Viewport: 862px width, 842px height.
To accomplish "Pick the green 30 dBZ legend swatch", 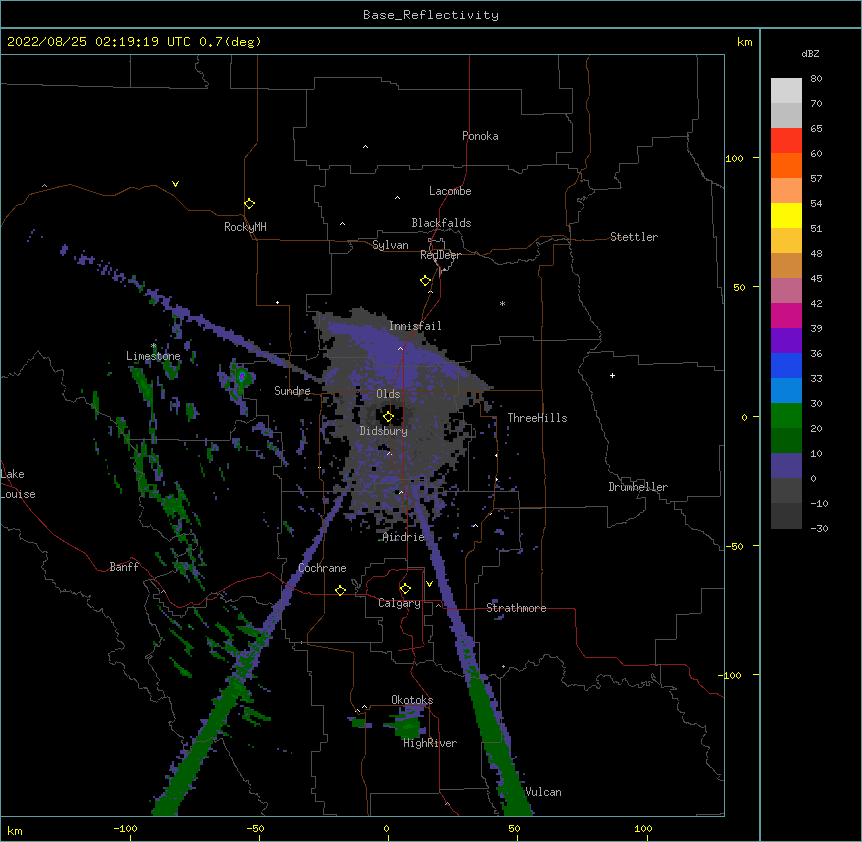I will click(x=786, y=416).
